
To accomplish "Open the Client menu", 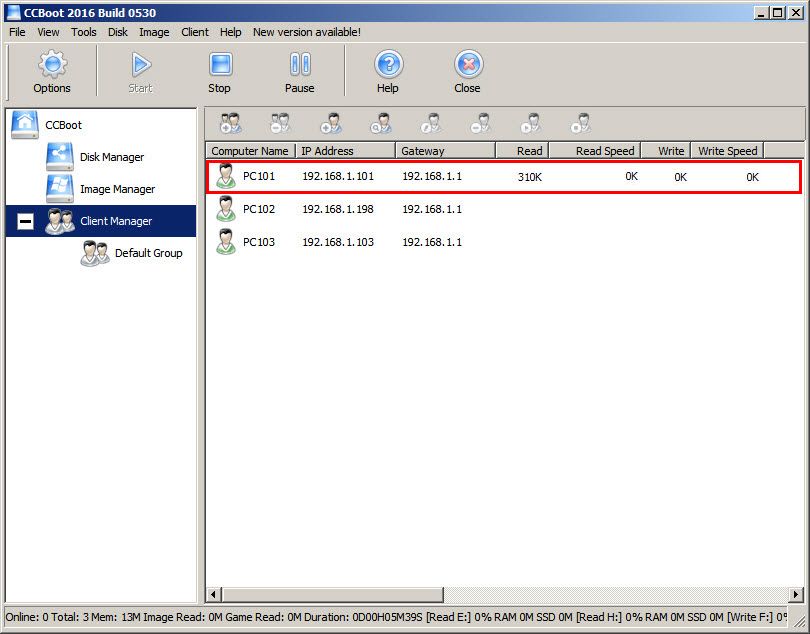I will 195,32.
